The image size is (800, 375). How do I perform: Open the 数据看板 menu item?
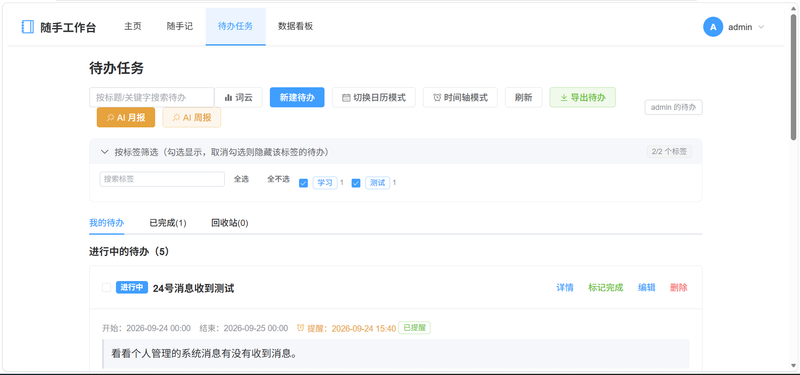click(x=295, y=27)
